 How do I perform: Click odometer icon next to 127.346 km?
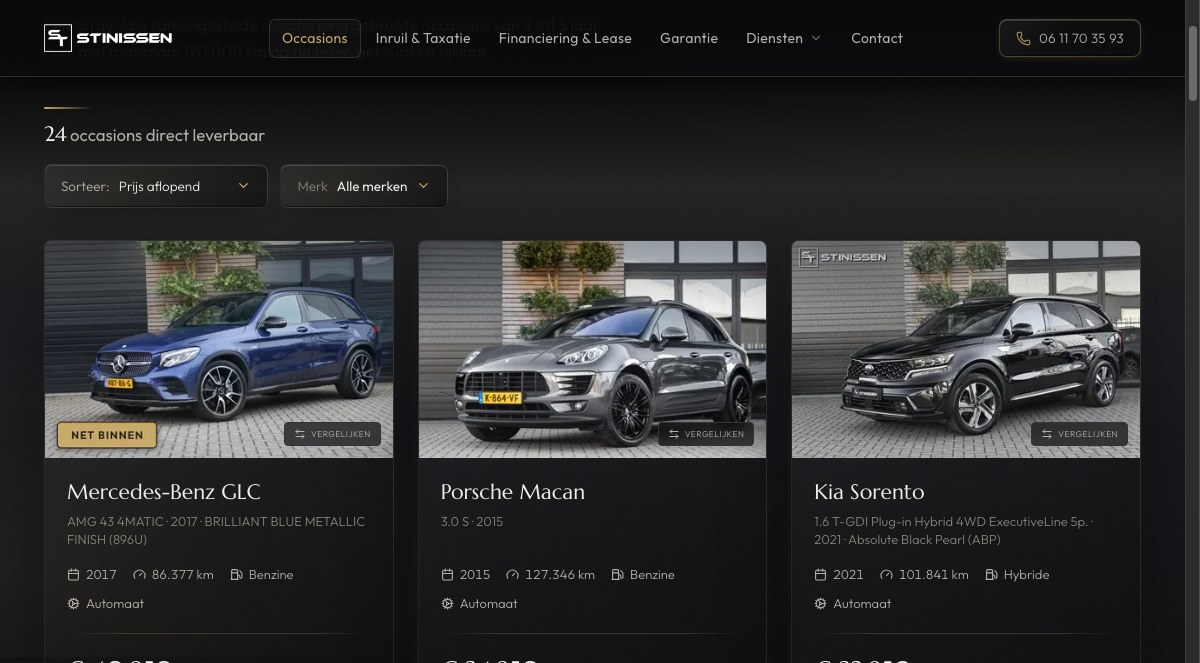(513, 575)
